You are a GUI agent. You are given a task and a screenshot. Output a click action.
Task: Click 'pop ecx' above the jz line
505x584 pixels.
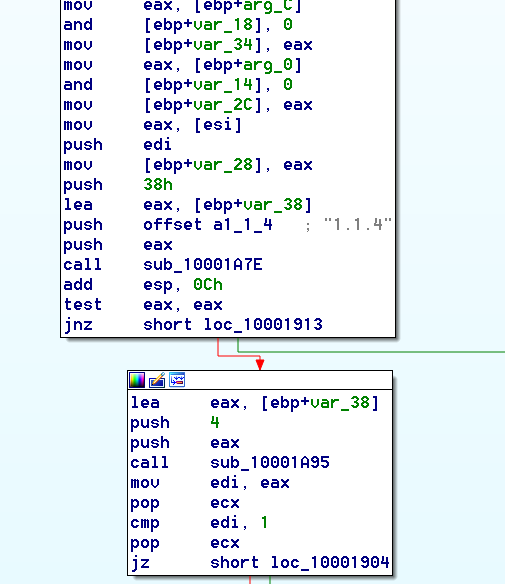click(185, 543)
